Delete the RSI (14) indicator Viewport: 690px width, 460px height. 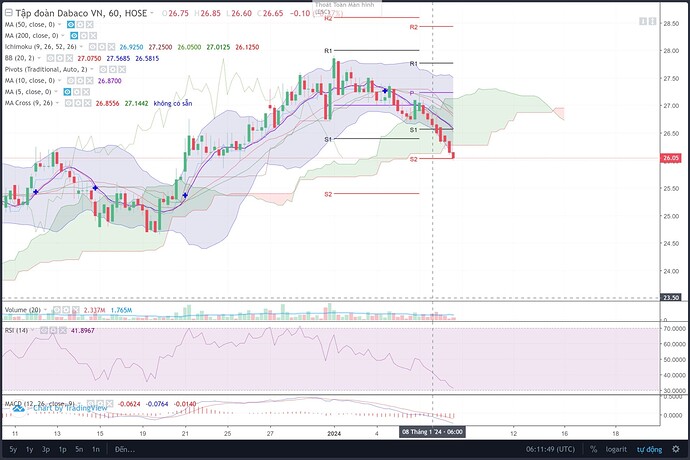click(x=62, y=330)
